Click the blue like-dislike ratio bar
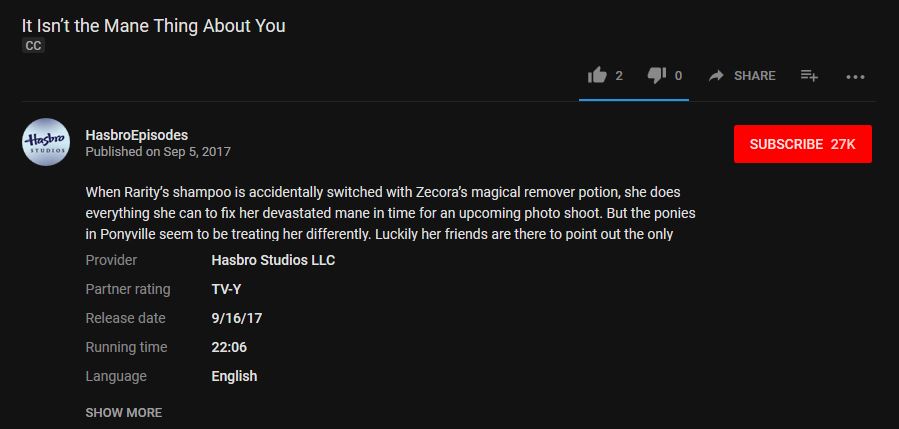Image resolution: width=899 pixels, height=429 pixels. point(633,100)
